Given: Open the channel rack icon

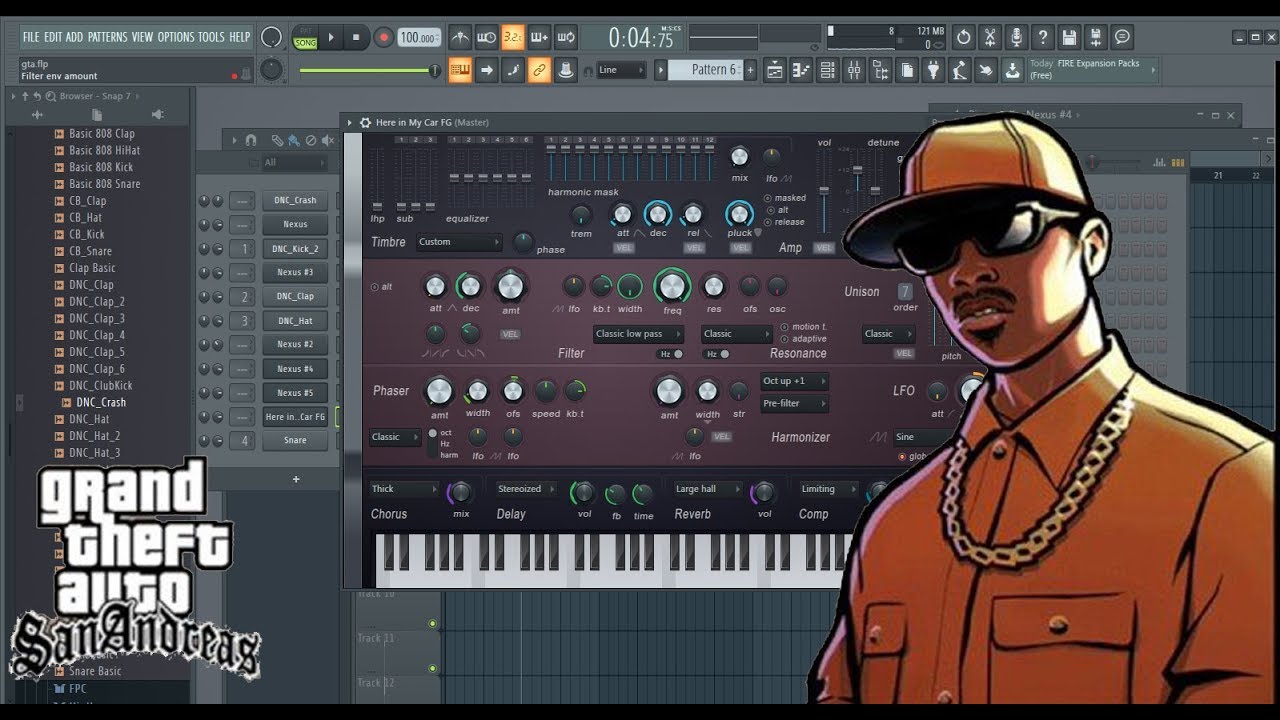Looking at the screenshot, I should (827, 70).
